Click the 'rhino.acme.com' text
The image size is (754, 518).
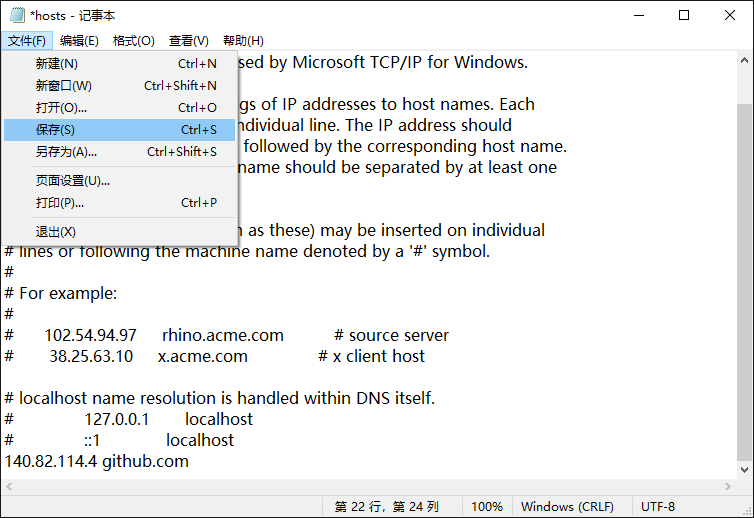point(223,335)
